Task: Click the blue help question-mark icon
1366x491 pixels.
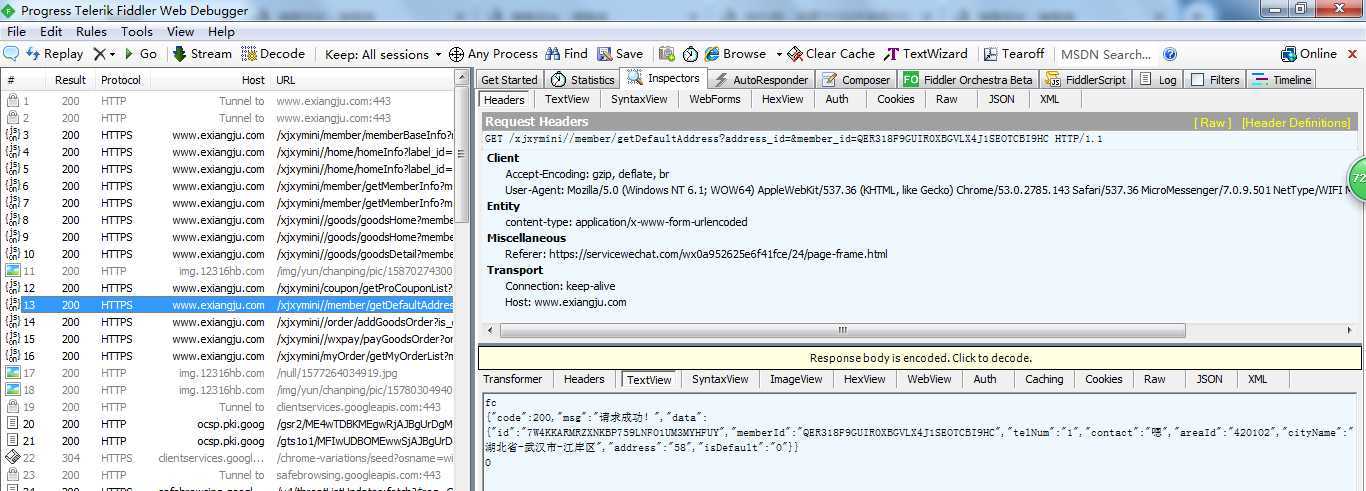Action: 1170,54
